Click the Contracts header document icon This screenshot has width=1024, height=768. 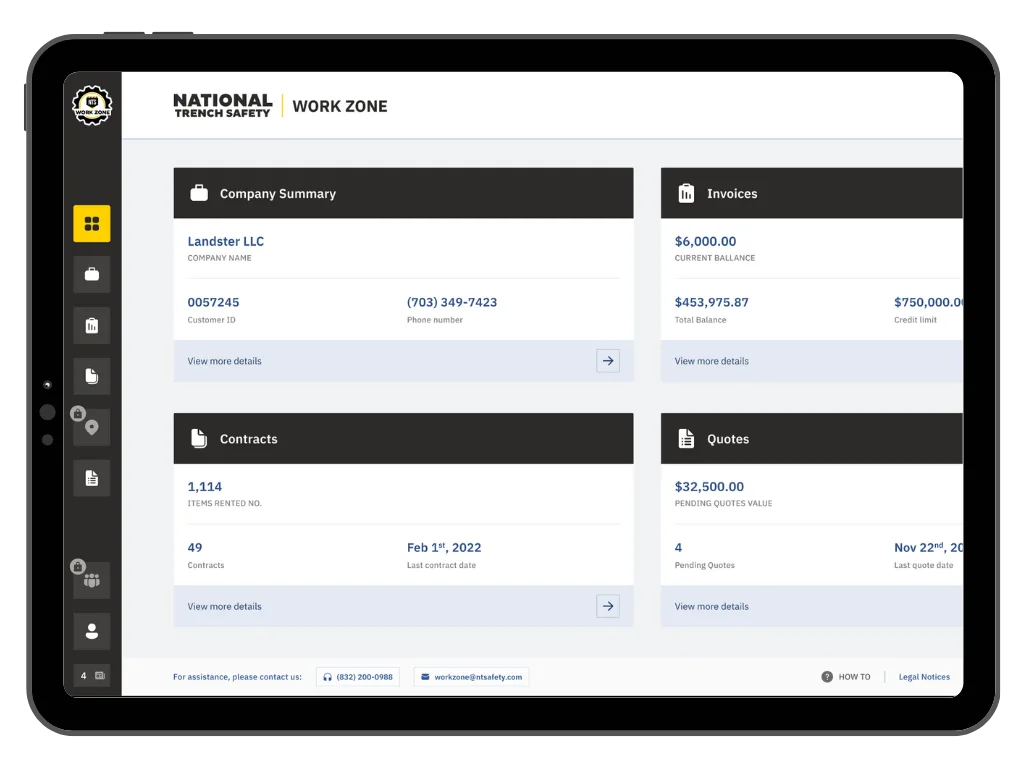tap(199, 438)
